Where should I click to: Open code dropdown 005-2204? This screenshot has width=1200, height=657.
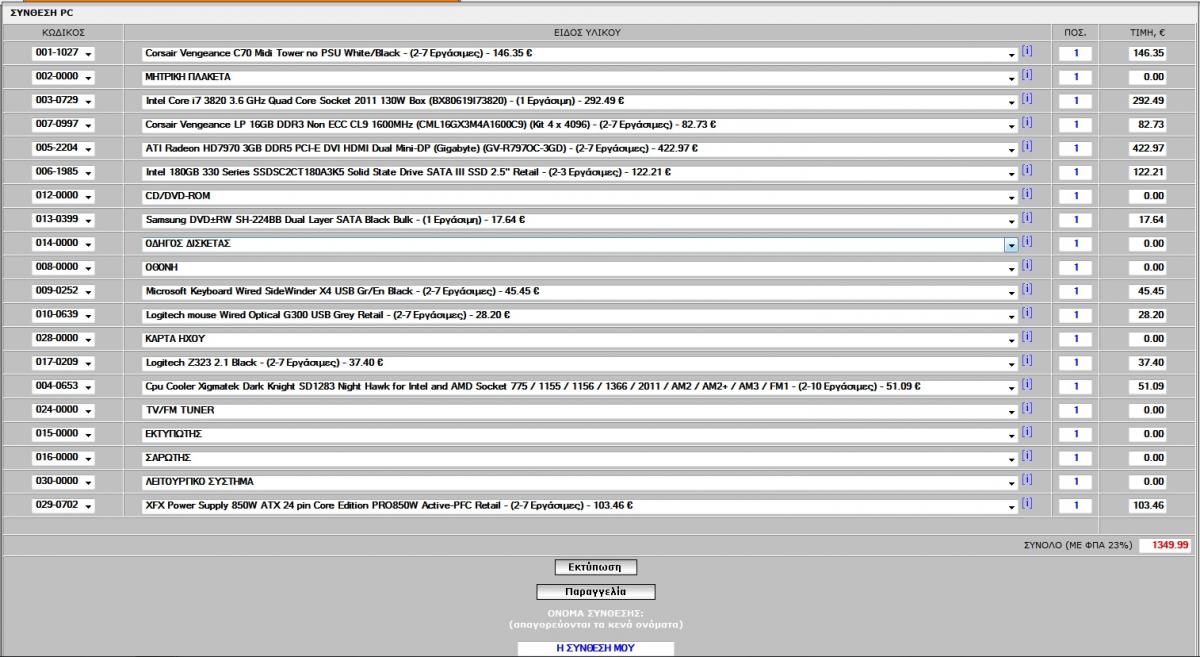62,148
